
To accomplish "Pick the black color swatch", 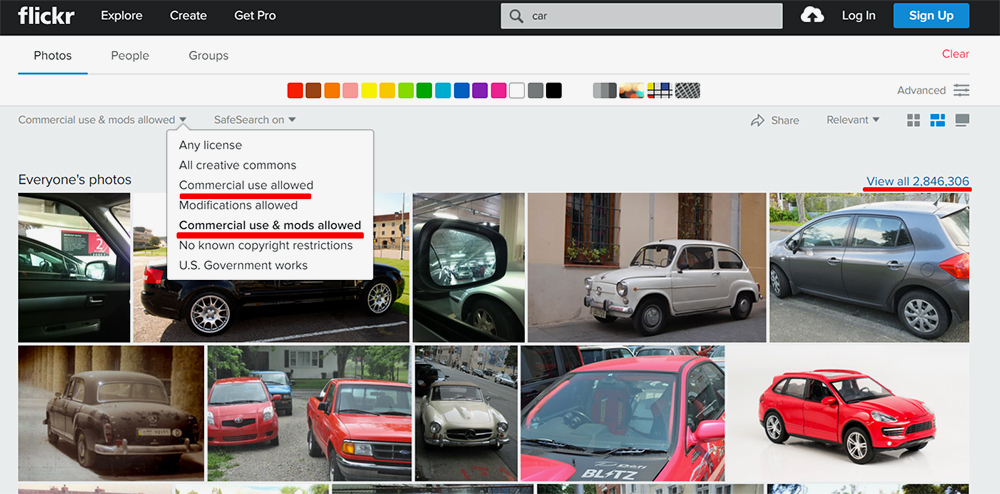I will click(554, 91).
